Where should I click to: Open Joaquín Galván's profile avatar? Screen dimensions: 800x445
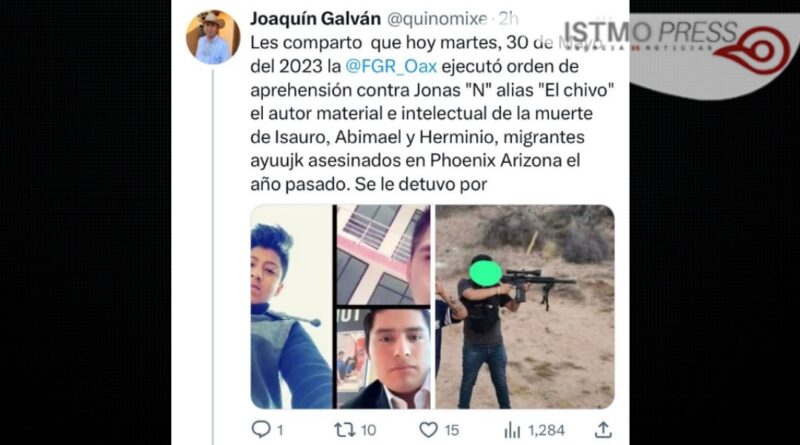click(x=213, y=37)
